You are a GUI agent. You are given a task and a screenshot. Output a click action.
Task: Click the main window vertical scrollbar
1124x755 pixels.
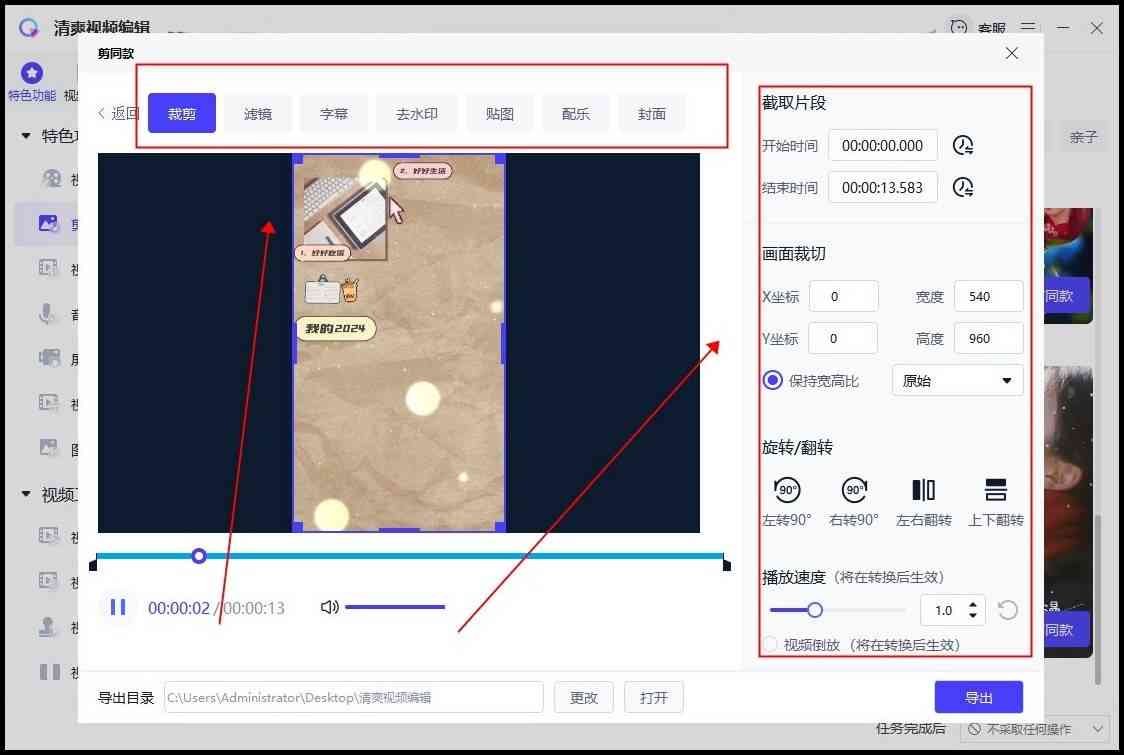coord(1098,598)
